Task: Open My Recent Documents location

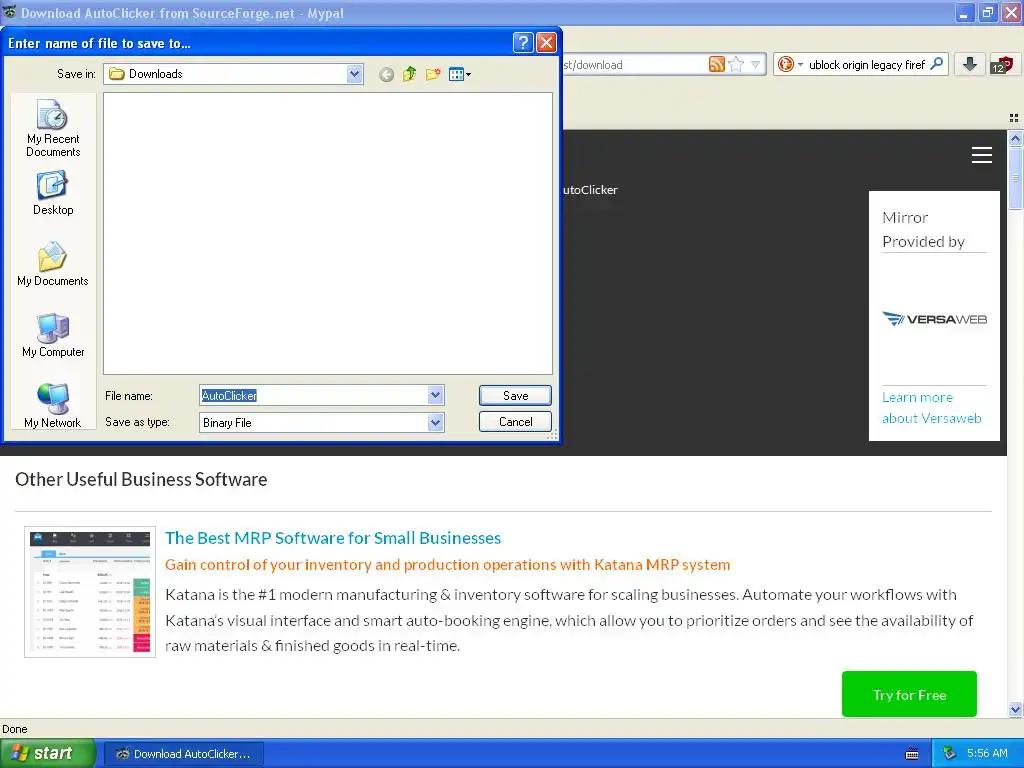Action: [53, 129]
